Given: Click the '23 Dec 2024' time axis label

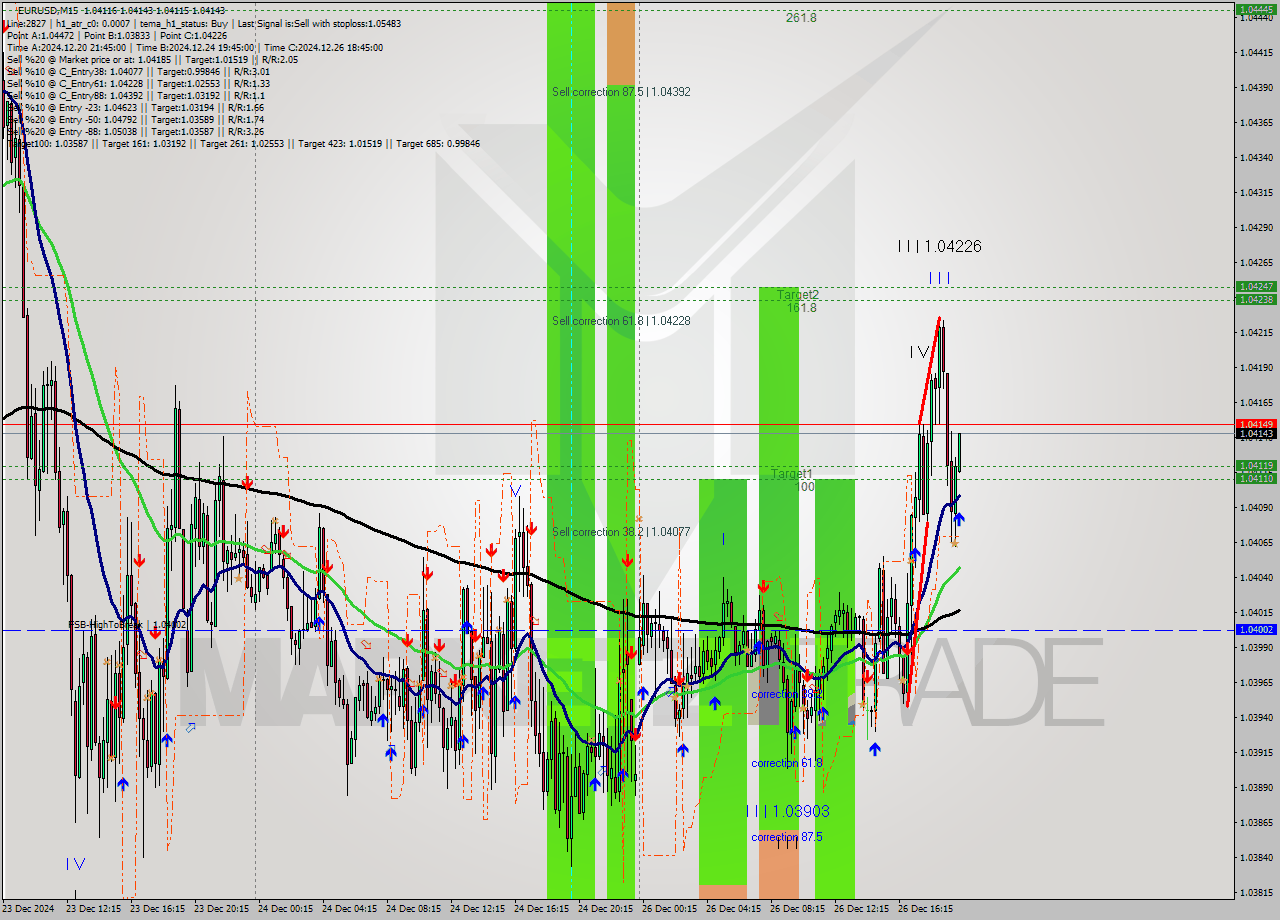Looking at the screenshot, I should point(28,909).
